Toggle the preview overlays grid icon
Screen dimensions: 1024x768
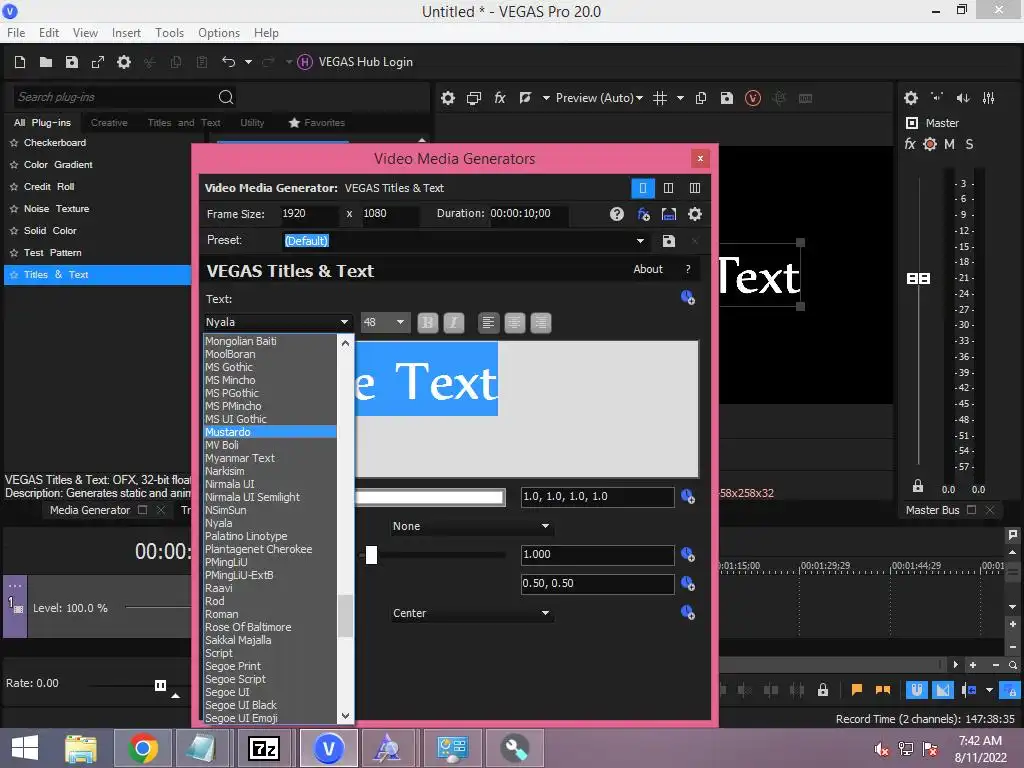[x=660, y=98]
